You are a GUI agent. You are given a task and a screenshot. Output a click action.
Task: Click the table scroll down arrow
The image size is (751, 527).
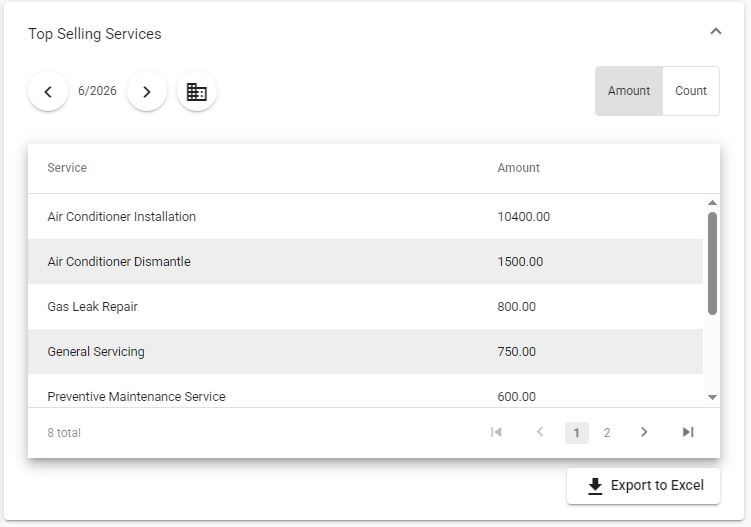pyautogui.click(x=712, y=397)
